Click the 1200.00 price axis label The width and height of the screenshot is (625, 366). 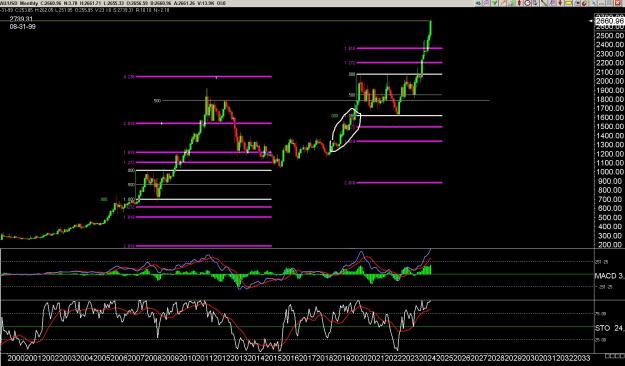[610, 154]
